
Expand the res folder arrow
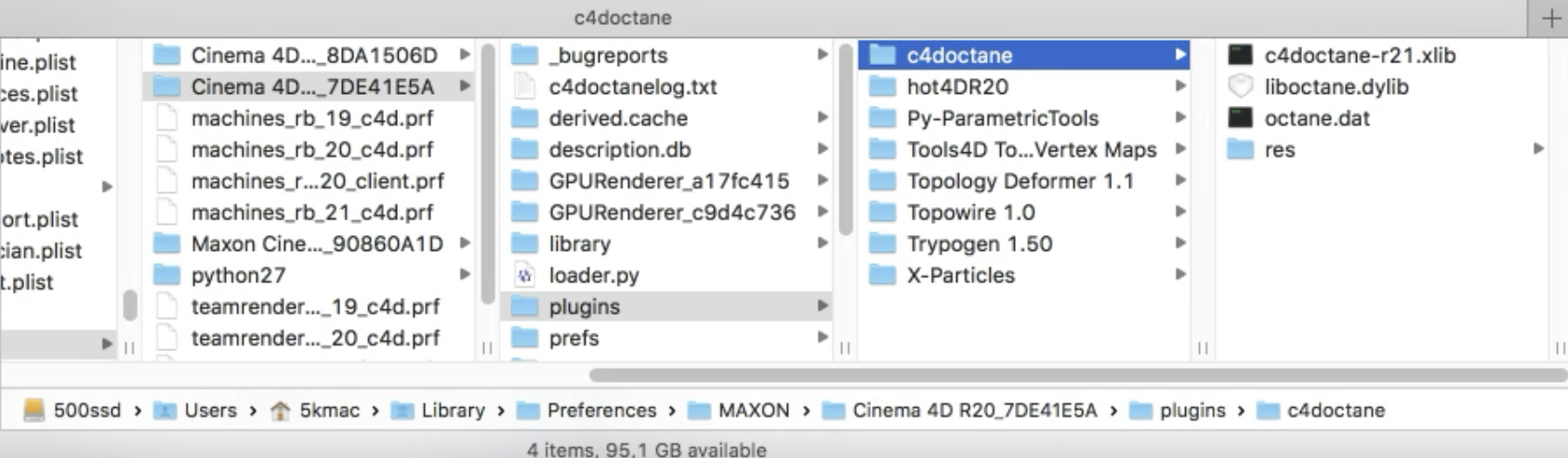click(x=1538, y=150)
